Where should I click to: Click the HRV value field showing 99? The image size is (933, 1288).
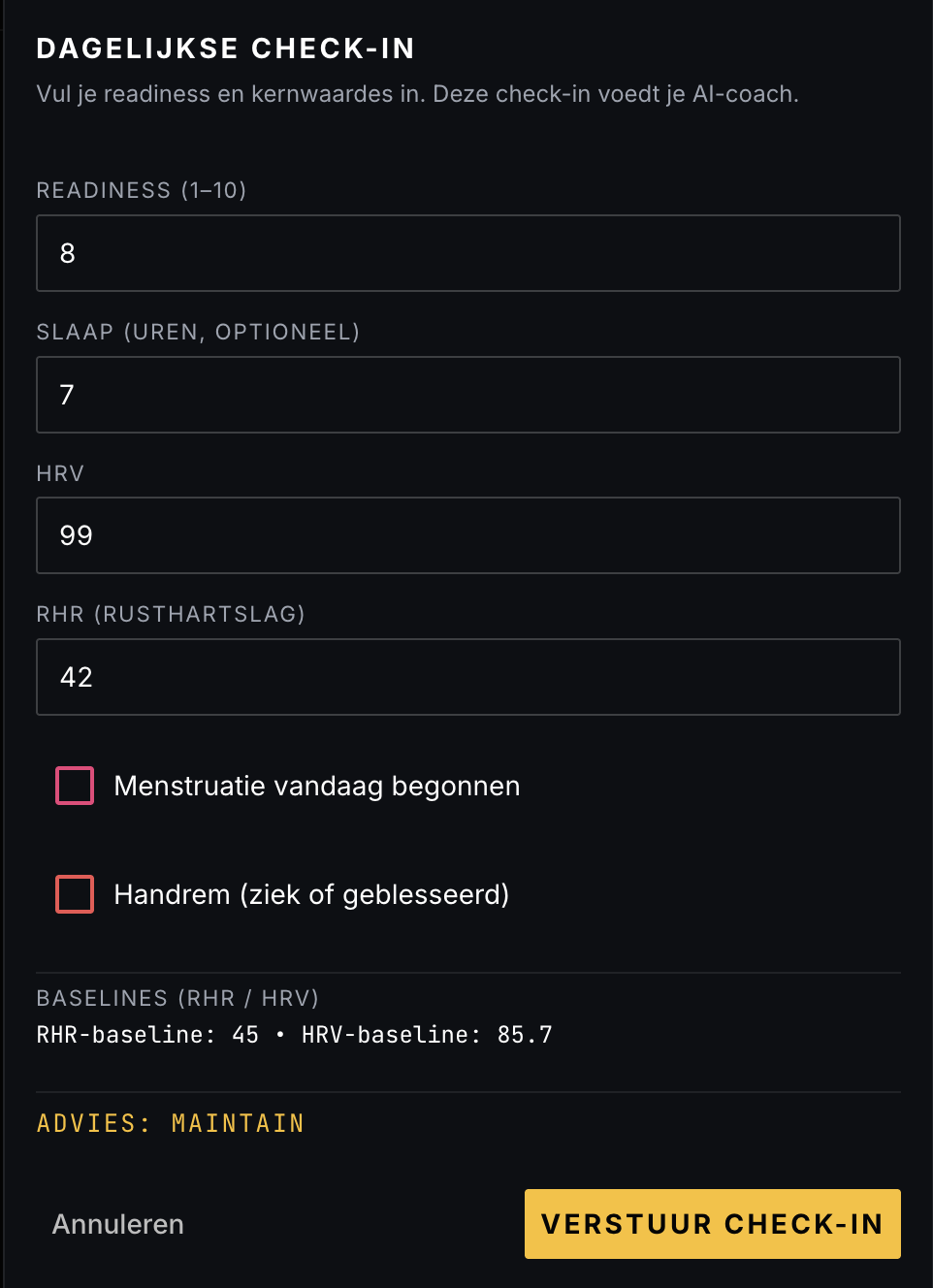click(468, 535)
